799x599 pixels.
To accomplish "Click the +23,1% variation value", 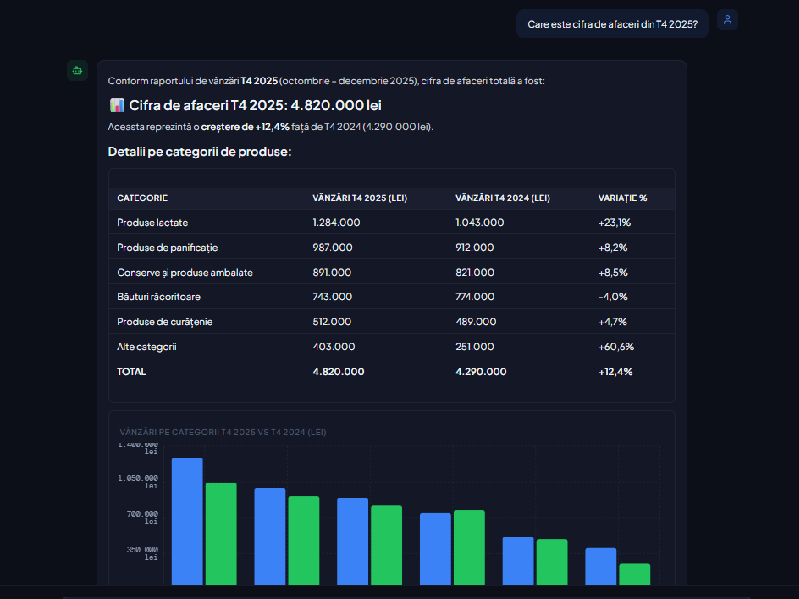I will 614,222.
